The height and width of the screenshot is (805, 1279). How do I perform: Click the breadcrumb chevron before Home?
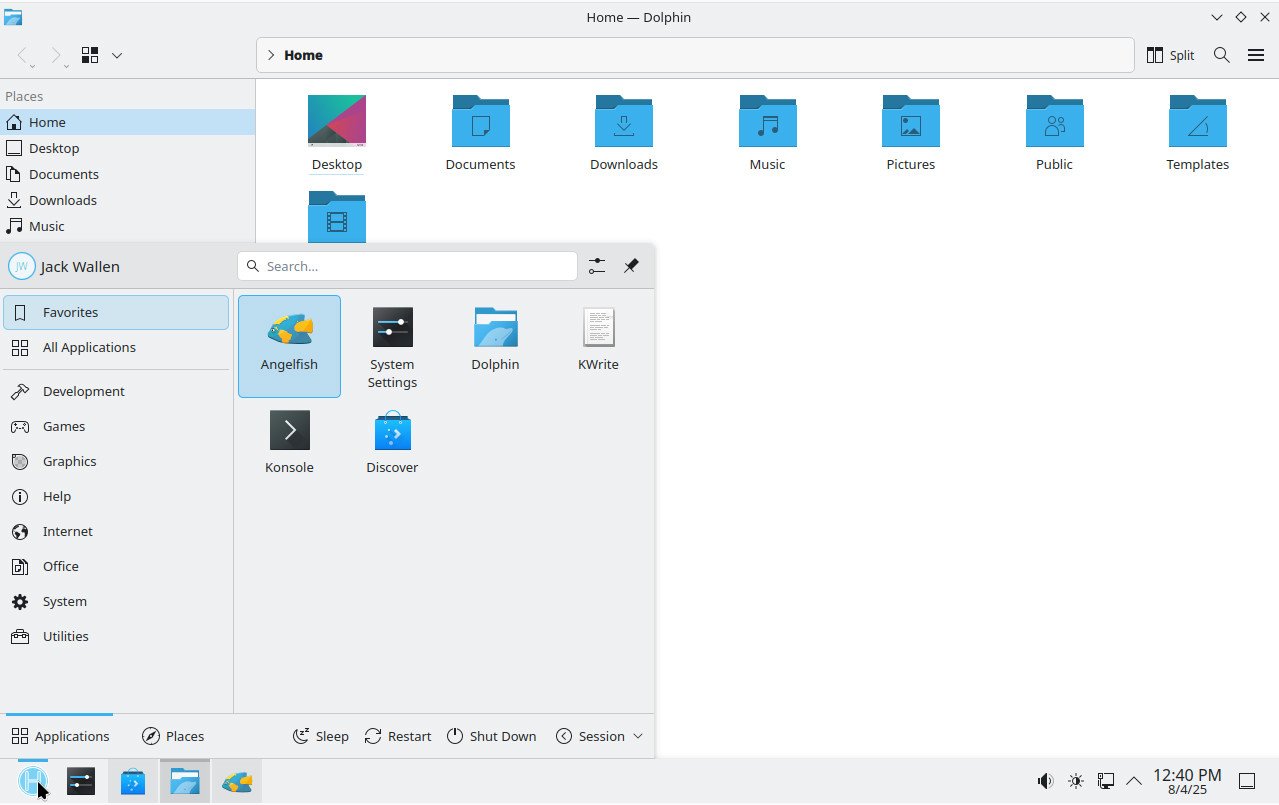click(270, 55)
